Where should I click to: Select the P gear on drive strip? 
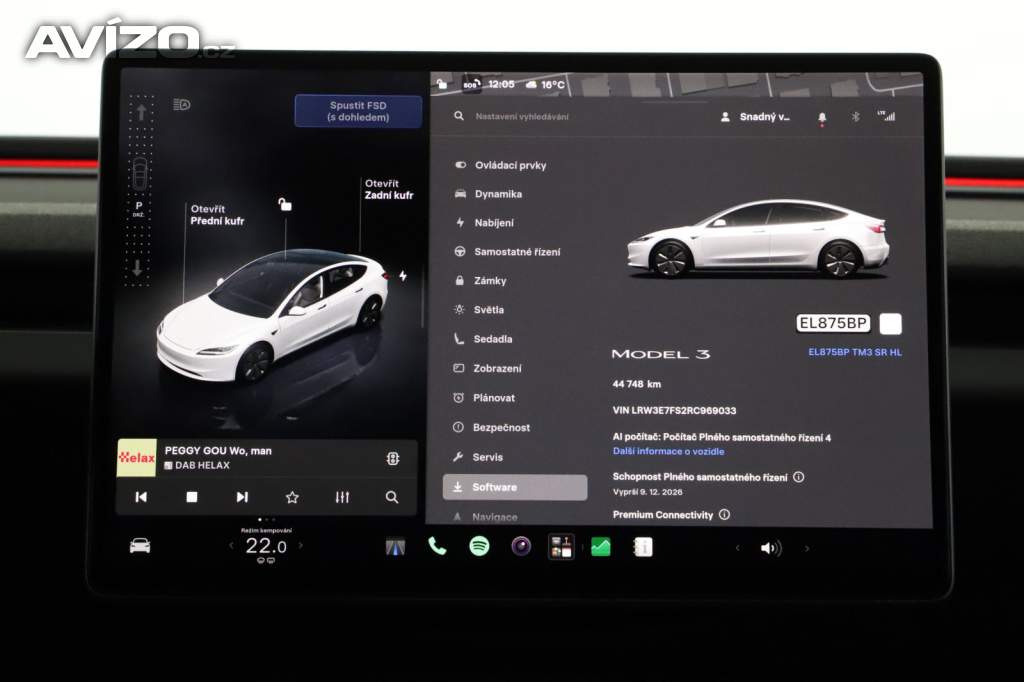pyautogui.click(x=138, y=206)
